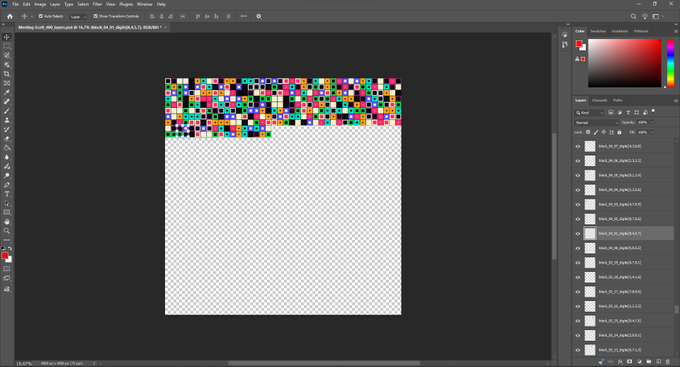
Task: Open the Auto-Select Layer dropdown
Action: tap(78, 16)
